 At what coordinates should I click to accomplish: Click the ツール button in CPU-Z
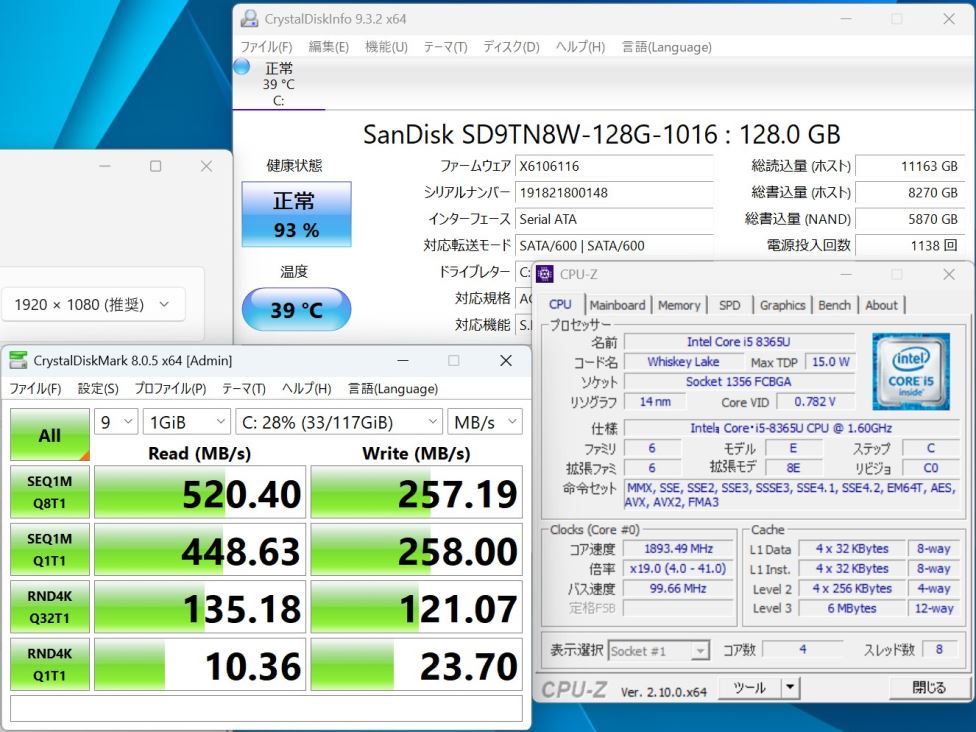click(x=749, y=688)
